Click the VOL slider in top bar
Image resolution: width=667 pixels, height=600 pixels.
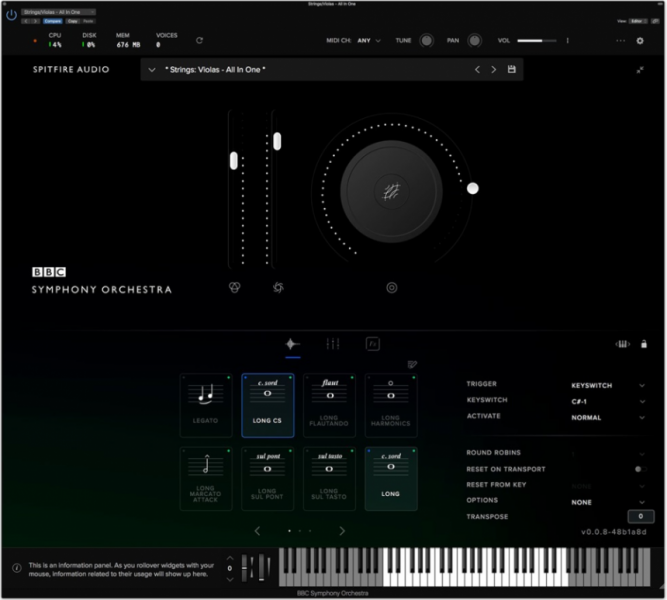(x=536, y=41)
